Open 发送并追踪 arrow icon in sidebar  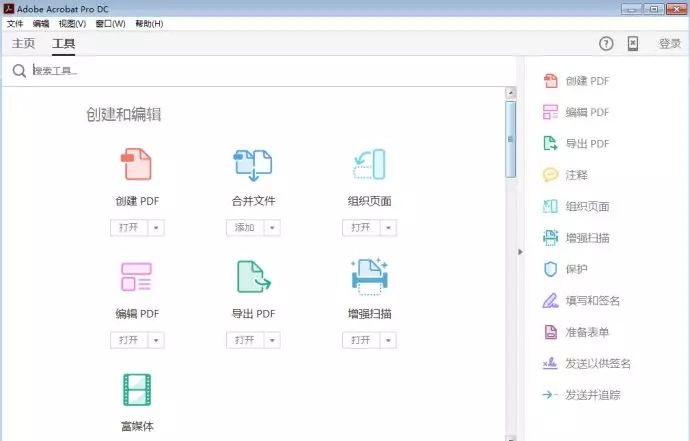(x=550, y=395)
